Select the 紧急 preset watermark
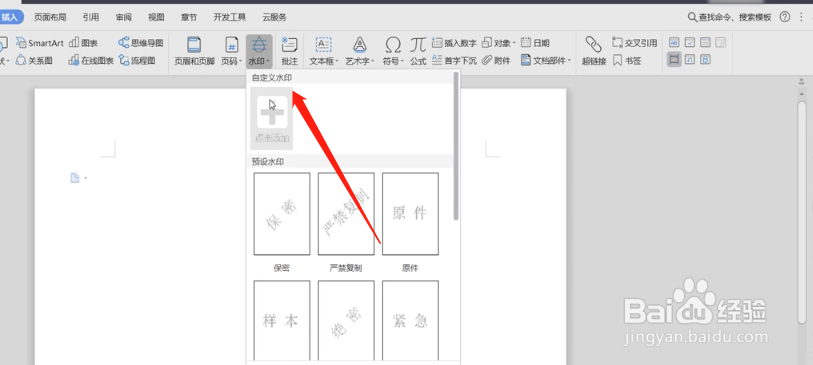Viewport: 813px width, 365px height. click(x=410, y=320)
